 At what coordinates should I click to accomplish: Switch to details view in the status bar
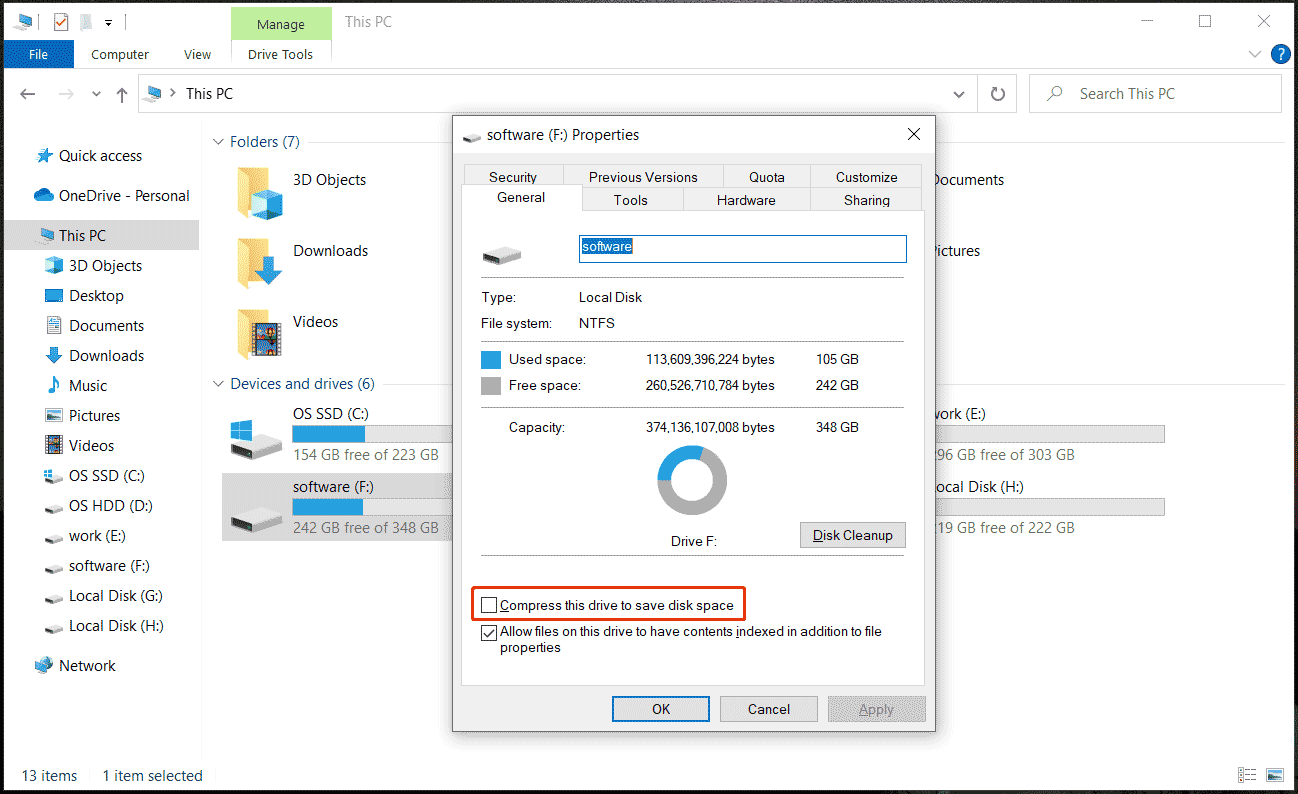(1247, 775)
